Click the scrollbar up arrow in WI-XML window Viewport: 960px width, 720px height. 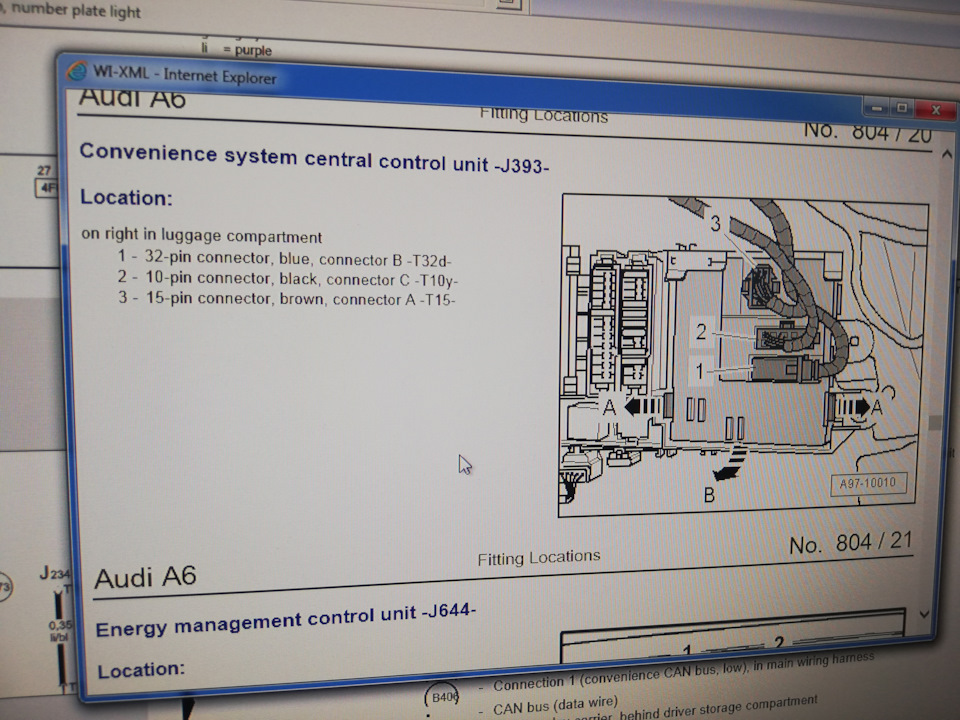point(946,154)
